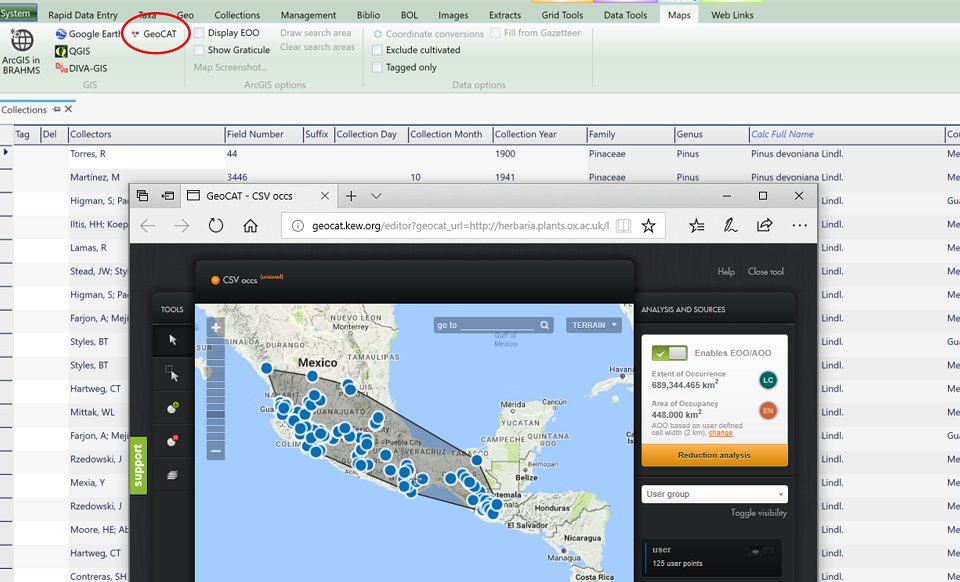Viewport: 960px width, 582px height.
Task: Open the browser reading view icon
Action: [623, 226]
